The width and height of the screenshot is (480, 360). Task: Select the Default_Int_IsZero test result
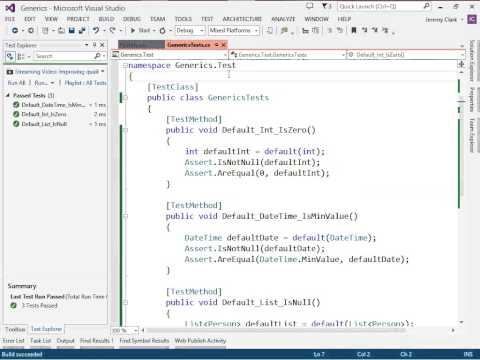pos(59,114)
